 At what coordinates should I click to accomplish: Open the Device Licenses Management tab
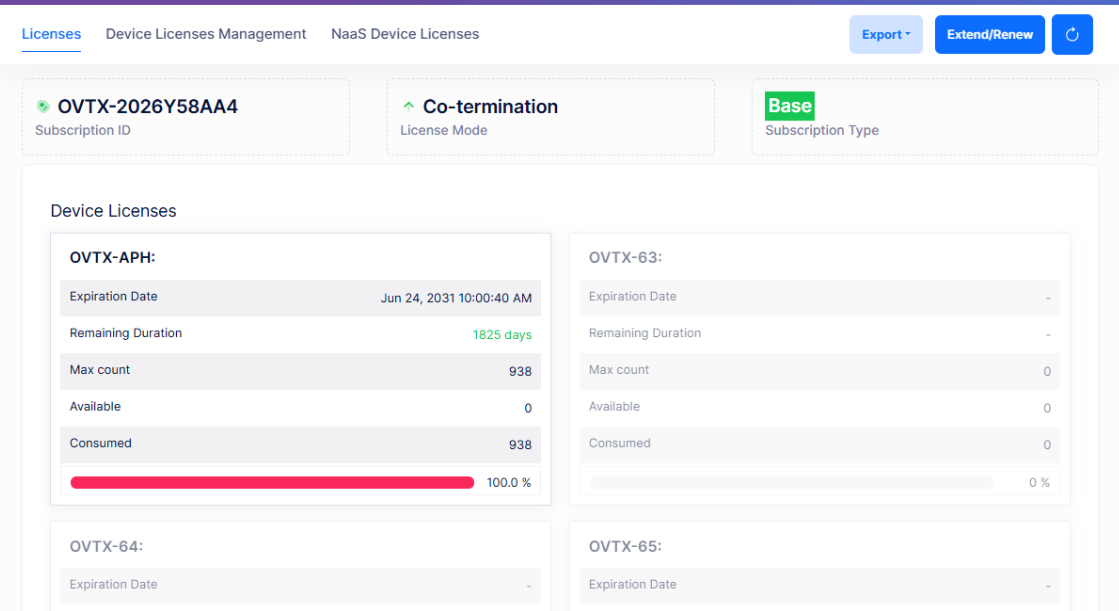pos(206,34)
